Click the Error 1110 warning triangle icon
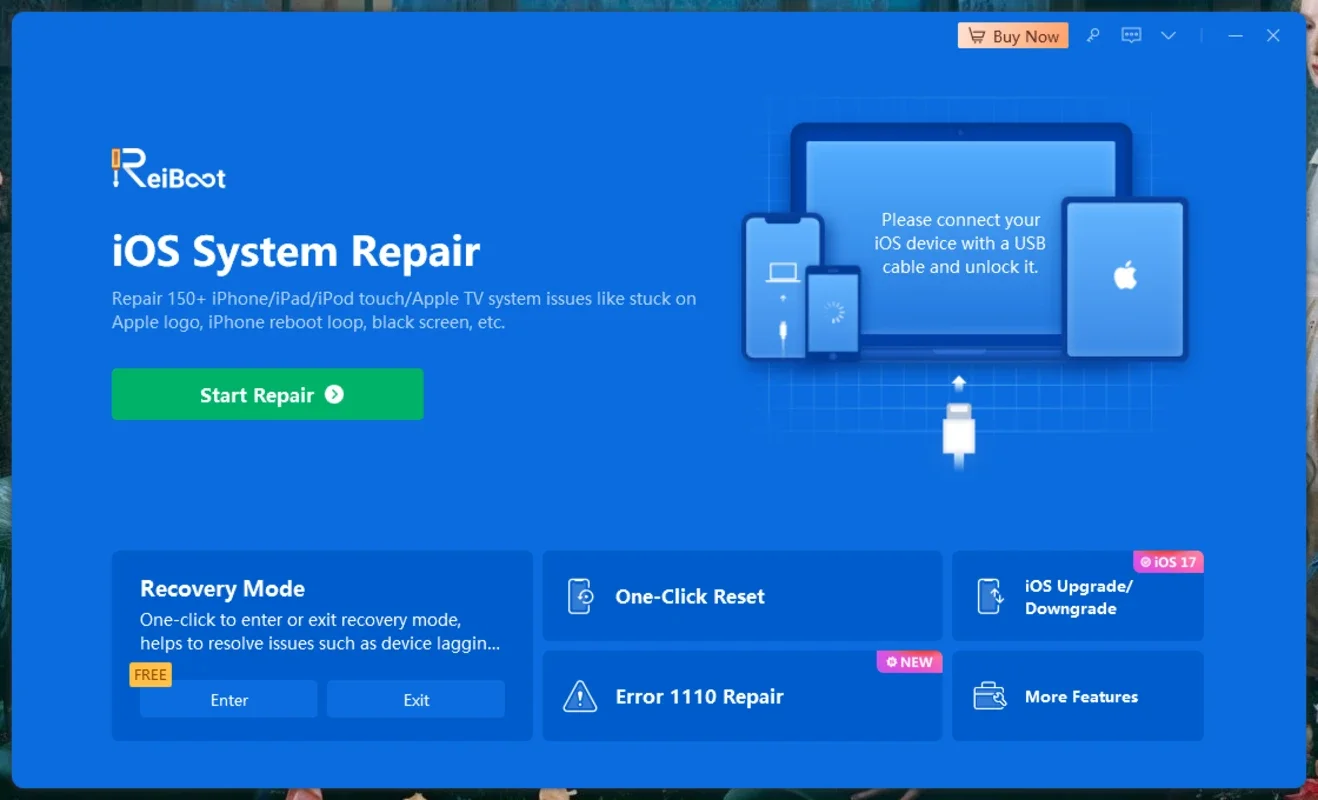Viewport: 1318px width, 800px height. click(x=580, y=696)
